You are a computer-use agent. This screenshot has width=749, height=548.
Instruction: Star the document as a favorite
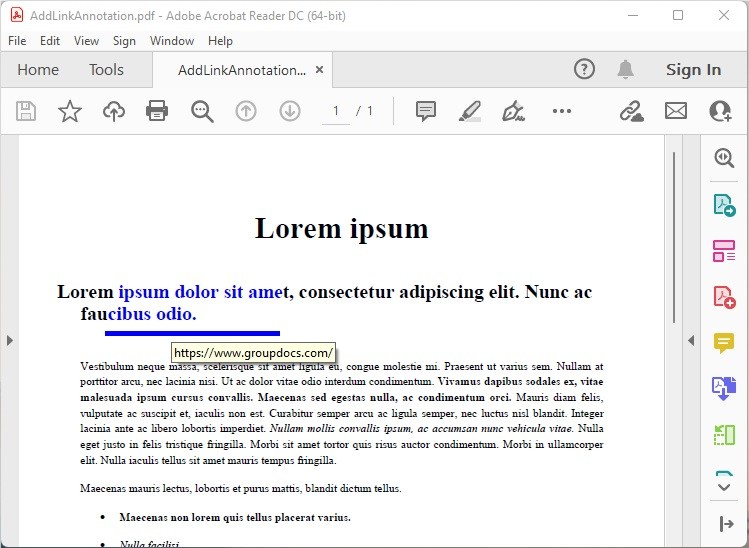pos(69,111)
